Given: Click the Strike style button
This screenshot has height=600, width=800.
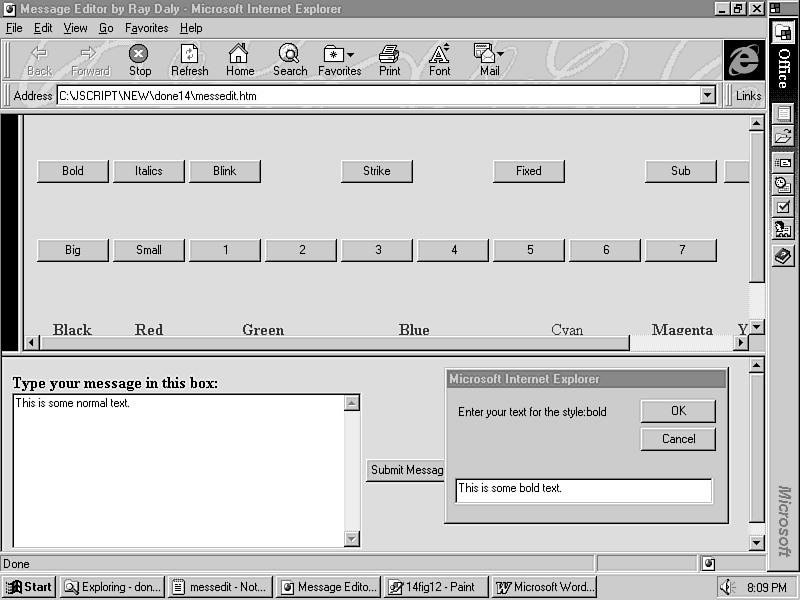Looking at the screenshot, I should [x=377, y=171].
